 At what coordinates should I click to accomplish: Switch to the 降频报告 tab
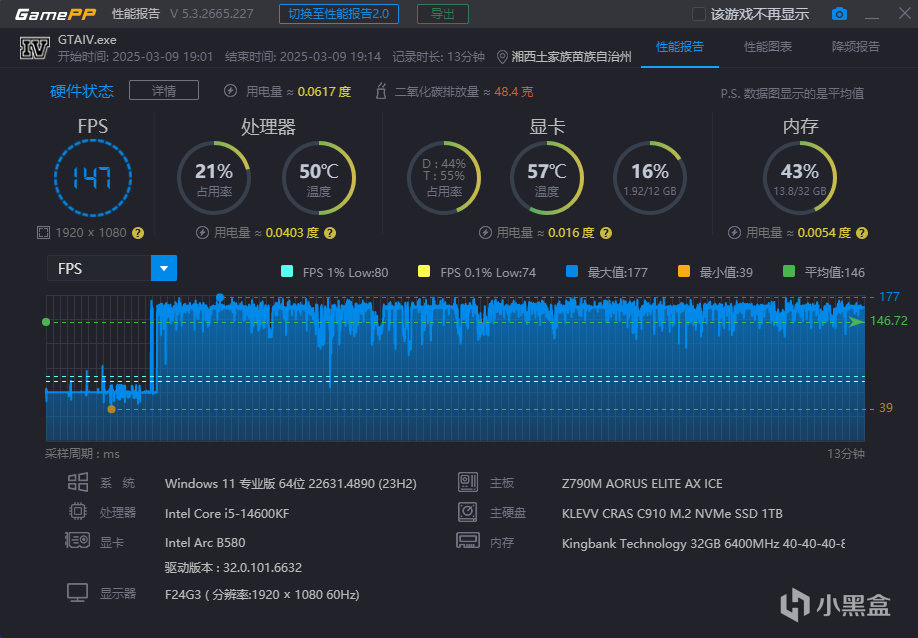tap(855, 47)
